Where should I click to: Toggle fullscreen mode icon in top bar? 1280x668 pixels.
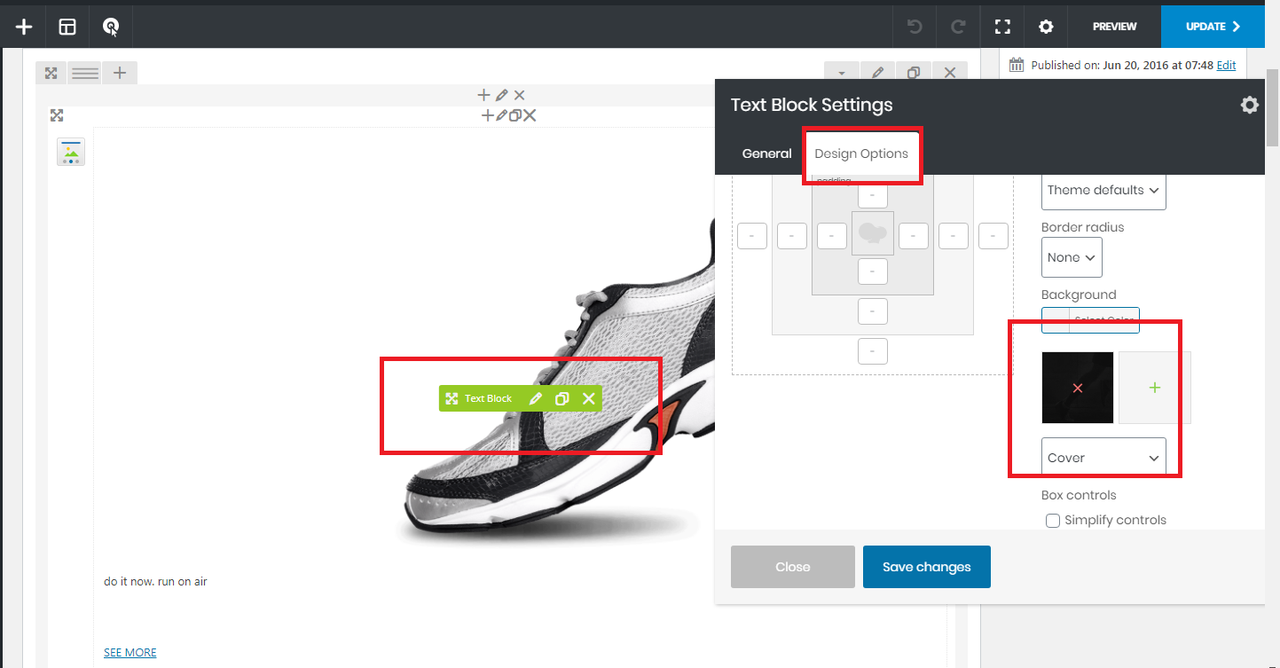pos(1002,27)
